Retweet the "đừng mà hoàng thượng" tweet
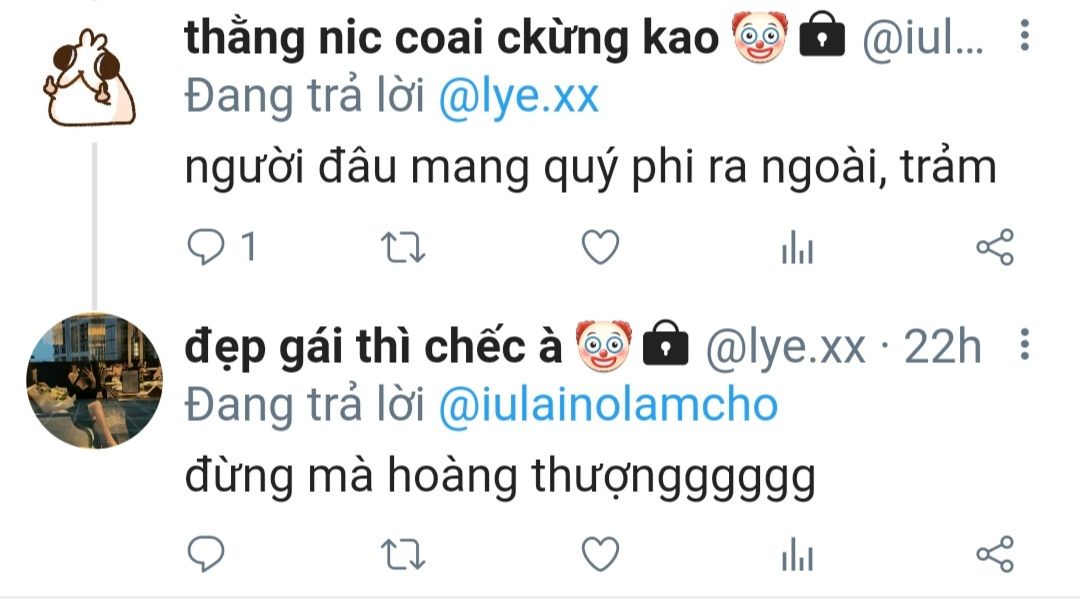 (x=403, y=554)
